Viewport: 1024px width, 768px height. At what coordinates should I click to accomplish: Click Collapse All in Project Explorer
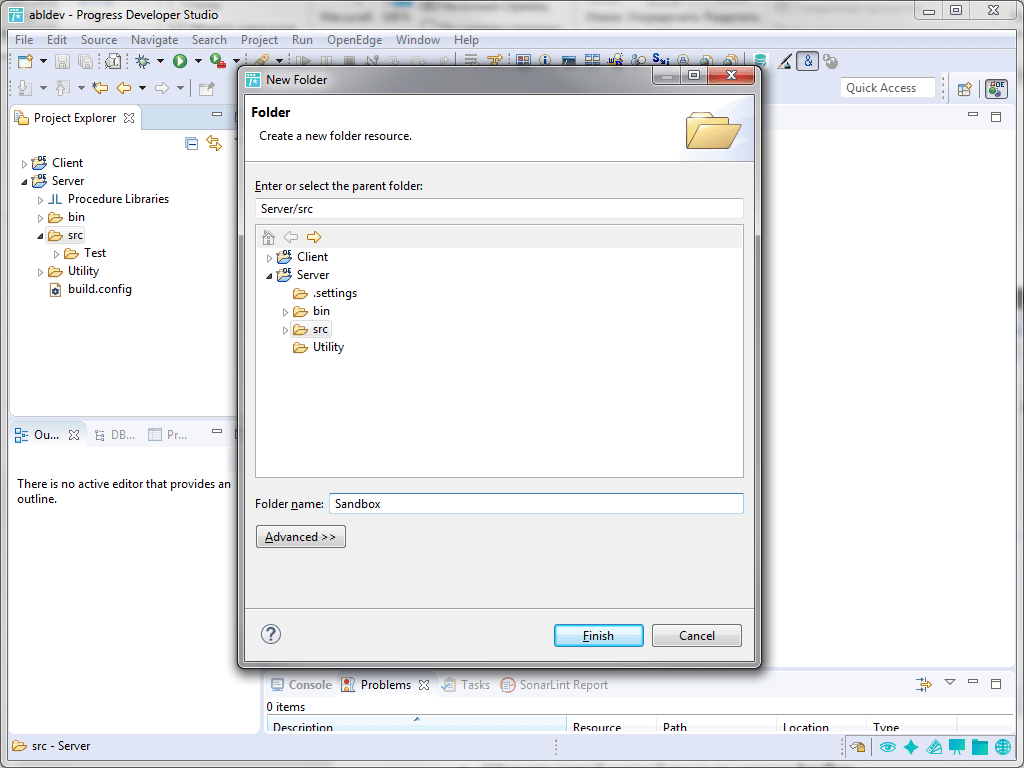(x=191, y=143)
